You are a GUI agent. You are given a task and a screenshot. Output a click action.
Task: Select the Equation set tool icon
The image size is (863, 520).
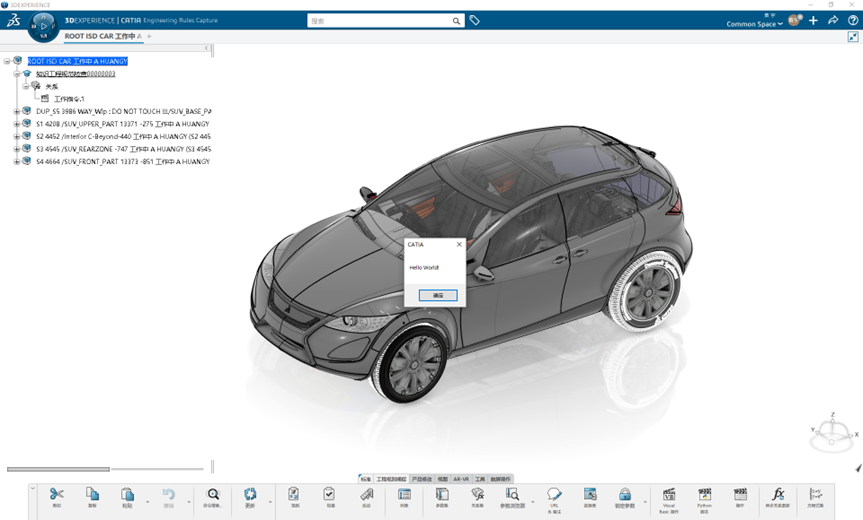point(815,494)
